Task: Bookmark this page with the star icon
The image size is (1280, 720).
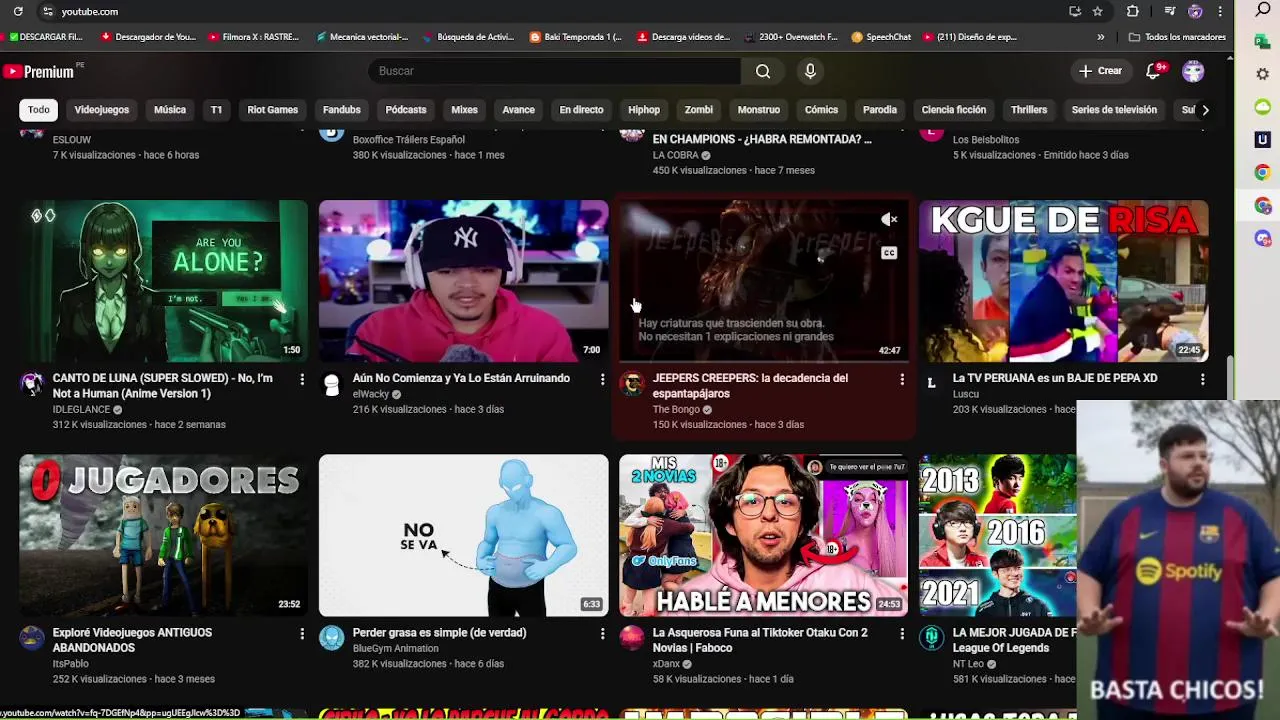Action: [1098, 11]
